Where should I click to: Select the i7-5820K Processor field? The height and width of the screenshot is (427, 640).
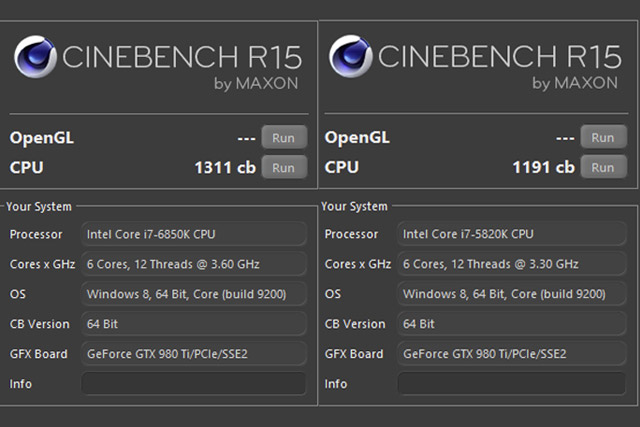pos(510,234)
